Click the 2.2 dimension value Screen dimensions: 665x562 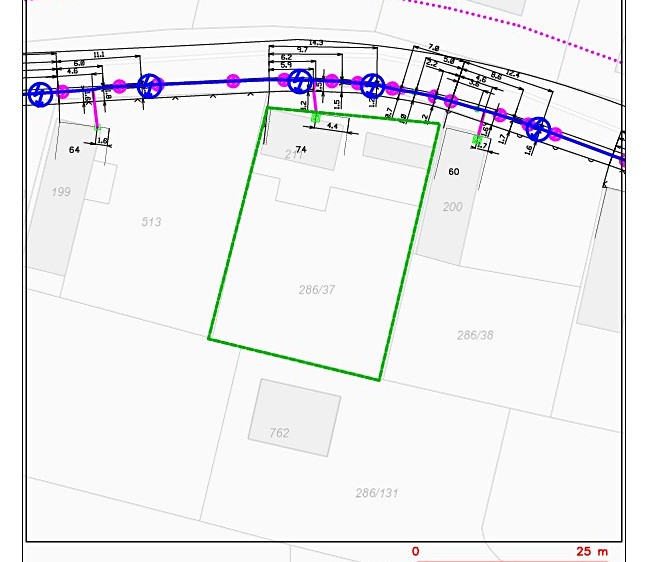click(x=432, y=64)
